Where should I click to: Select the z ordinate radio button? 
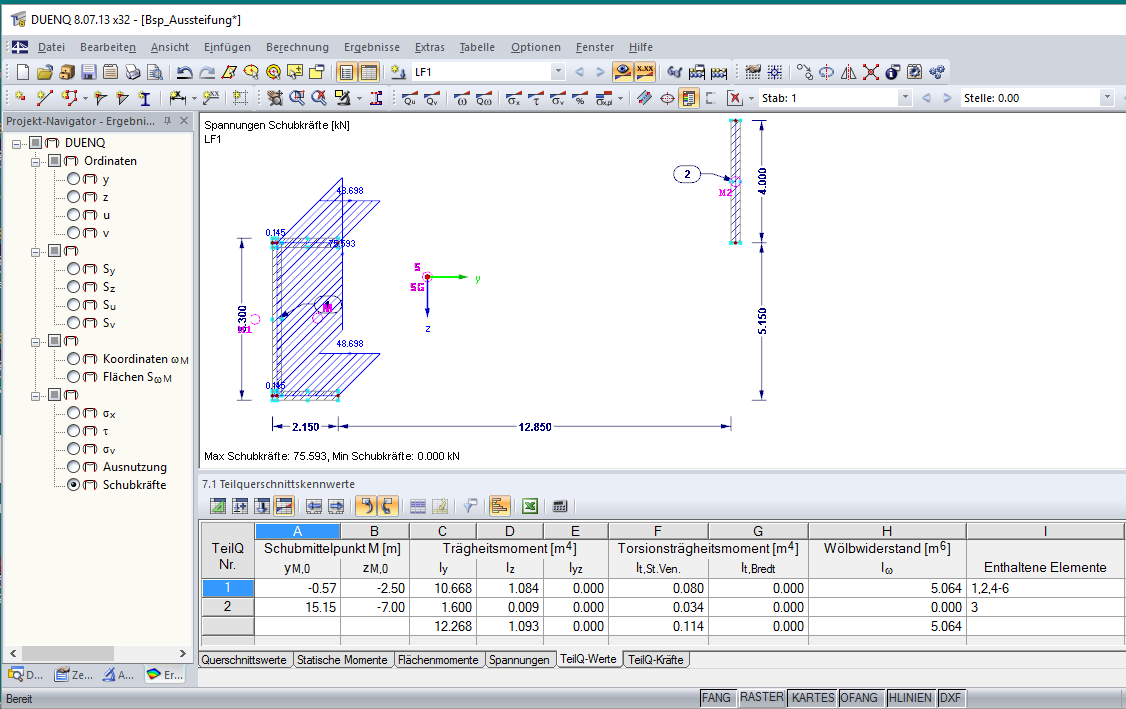pyautogui.click(x=73, y=197)
